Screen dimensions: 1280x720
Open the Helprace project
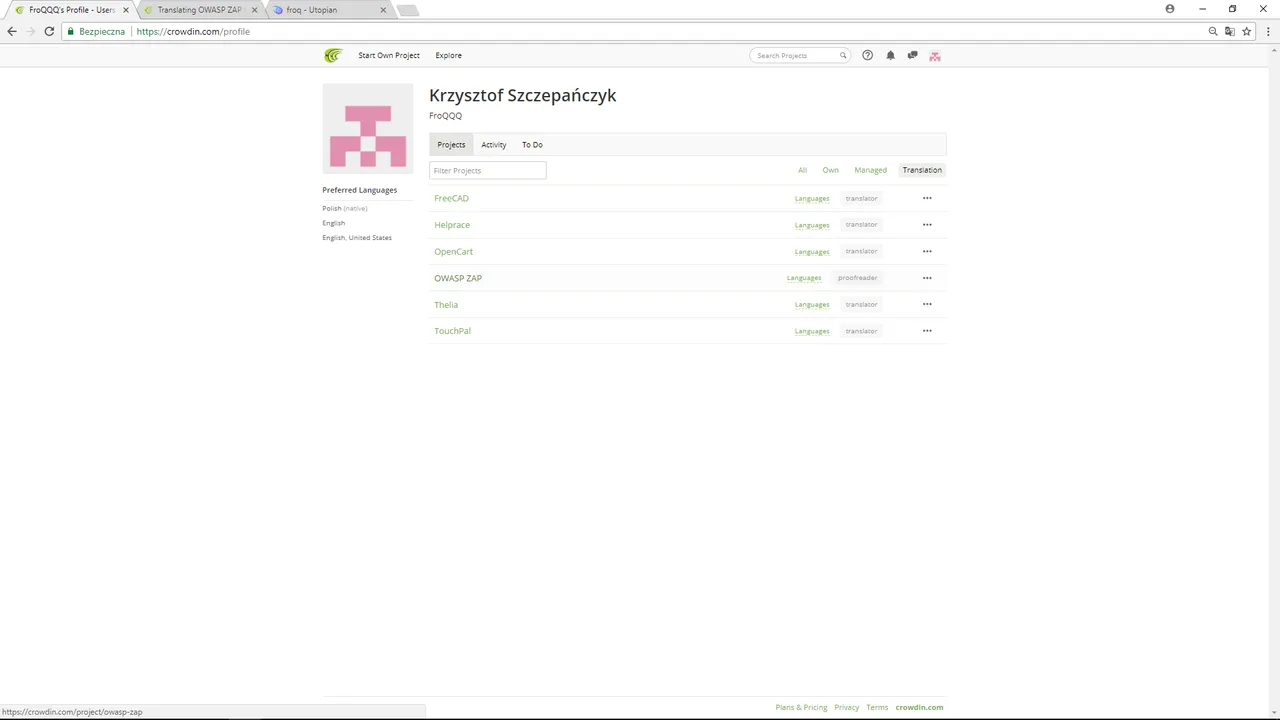(452, 225)
